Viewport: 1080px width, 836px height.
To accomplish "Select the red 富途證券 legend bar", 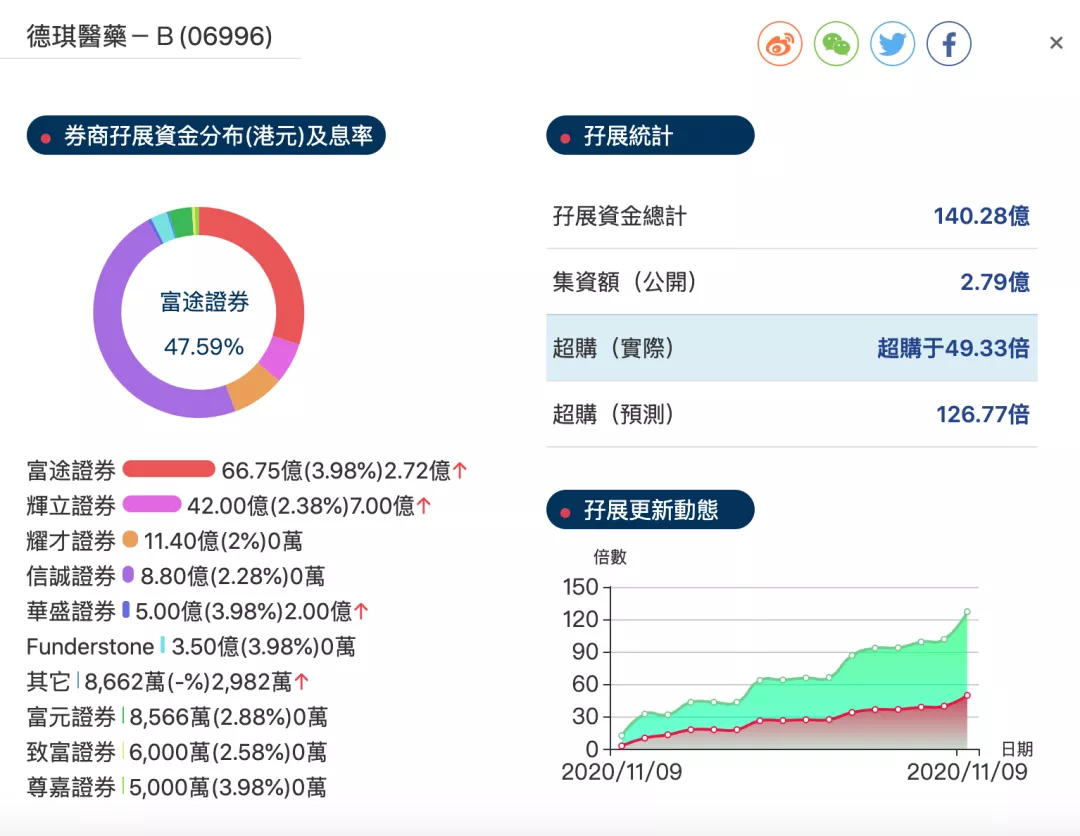I will tap(169, 469).
